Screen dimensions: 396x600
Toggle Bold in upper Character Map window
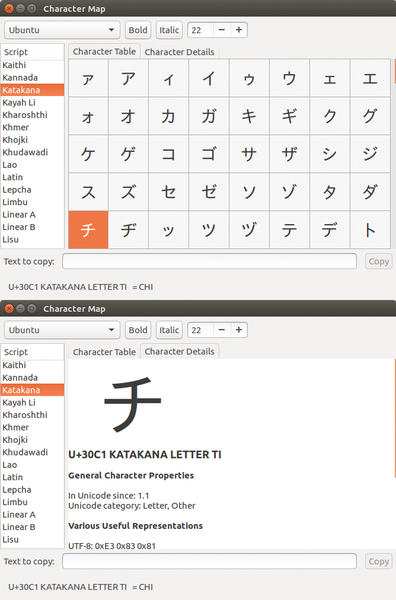tap(138, 30)
